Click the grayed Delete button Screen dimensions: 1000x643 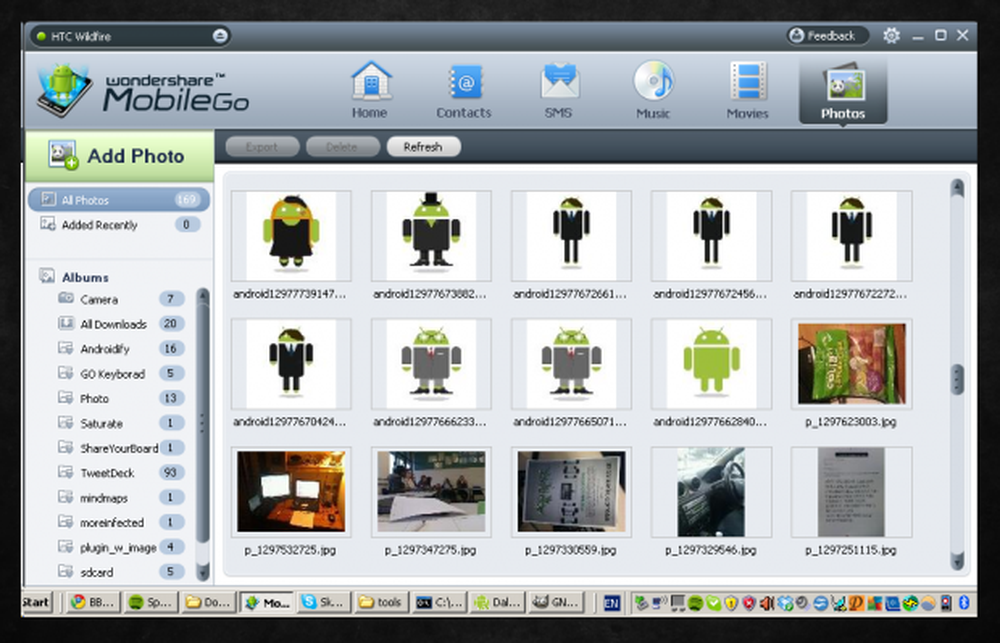click(x=342, y=147)
